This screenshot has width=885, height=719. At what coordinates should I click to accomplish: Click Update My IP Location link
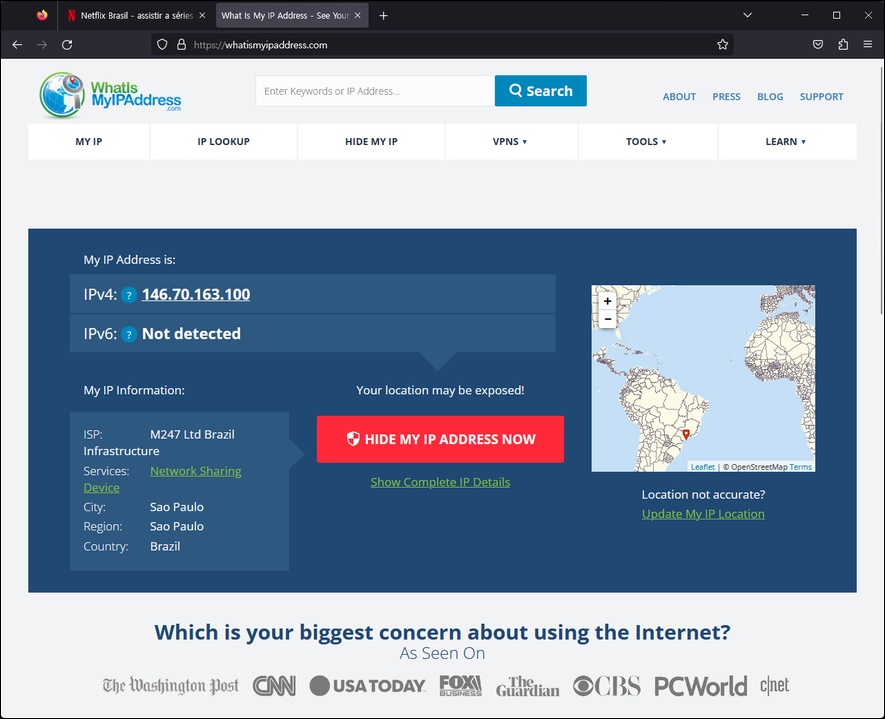tap(703, 514)
